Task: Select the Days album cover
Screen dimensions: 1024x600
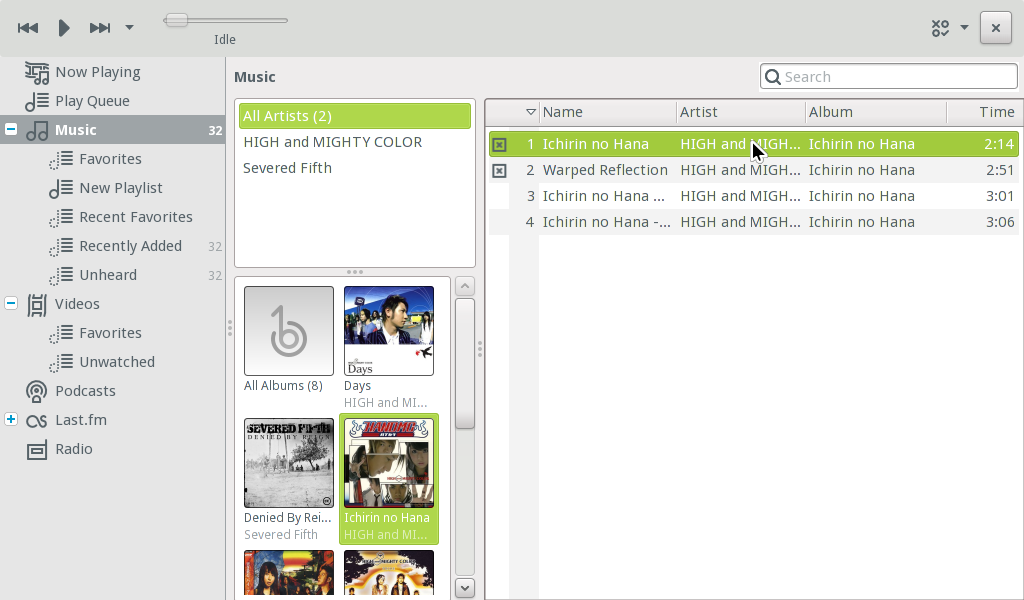Action: [x=389, y=331]
